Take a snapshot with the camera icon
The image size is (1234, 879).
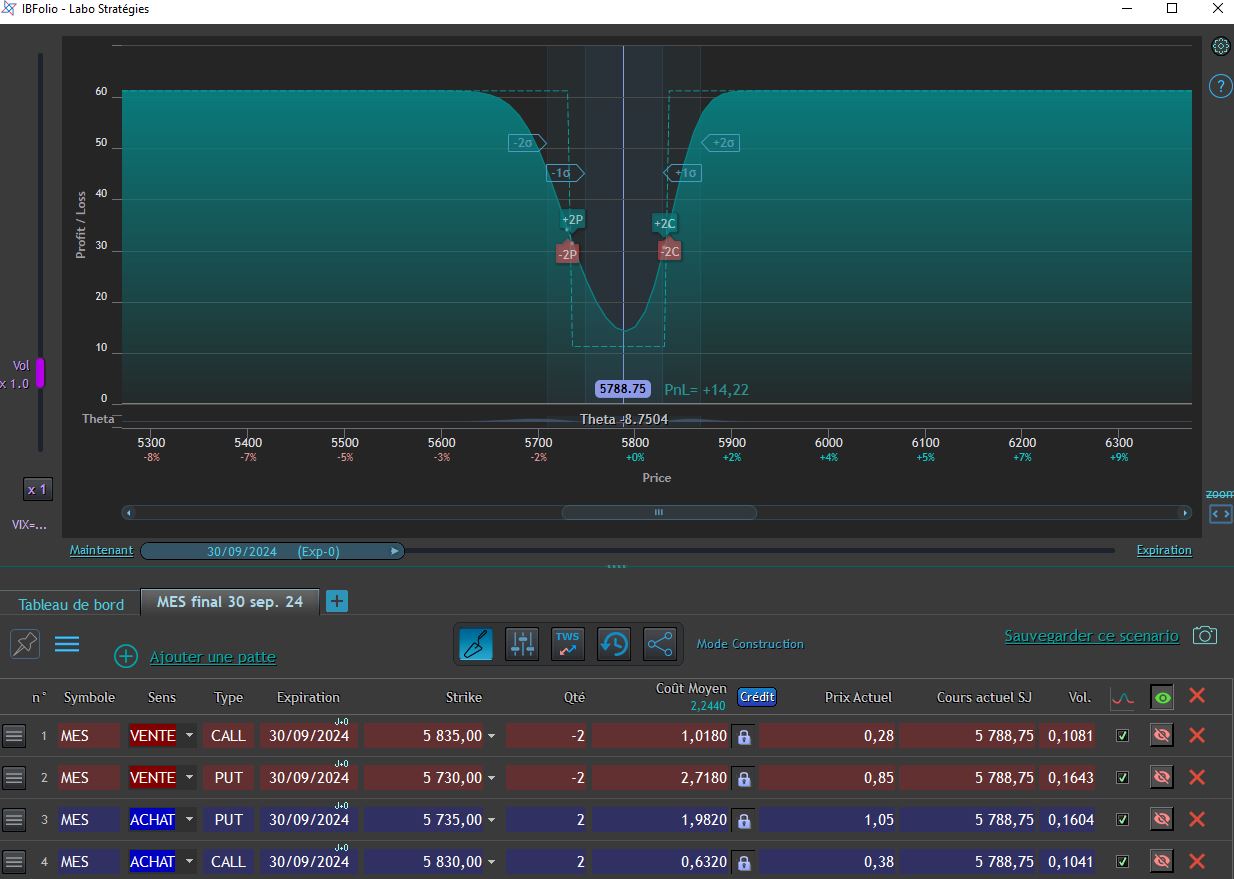[1206, 636]
